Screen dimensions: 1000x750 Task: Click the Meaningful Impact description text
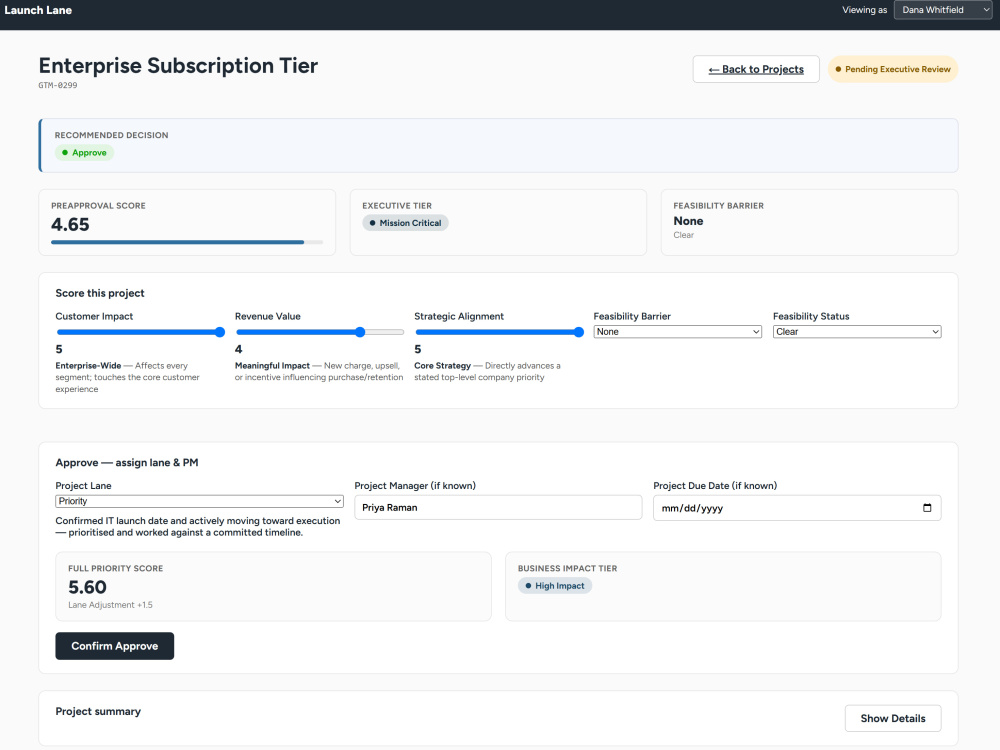319,372
